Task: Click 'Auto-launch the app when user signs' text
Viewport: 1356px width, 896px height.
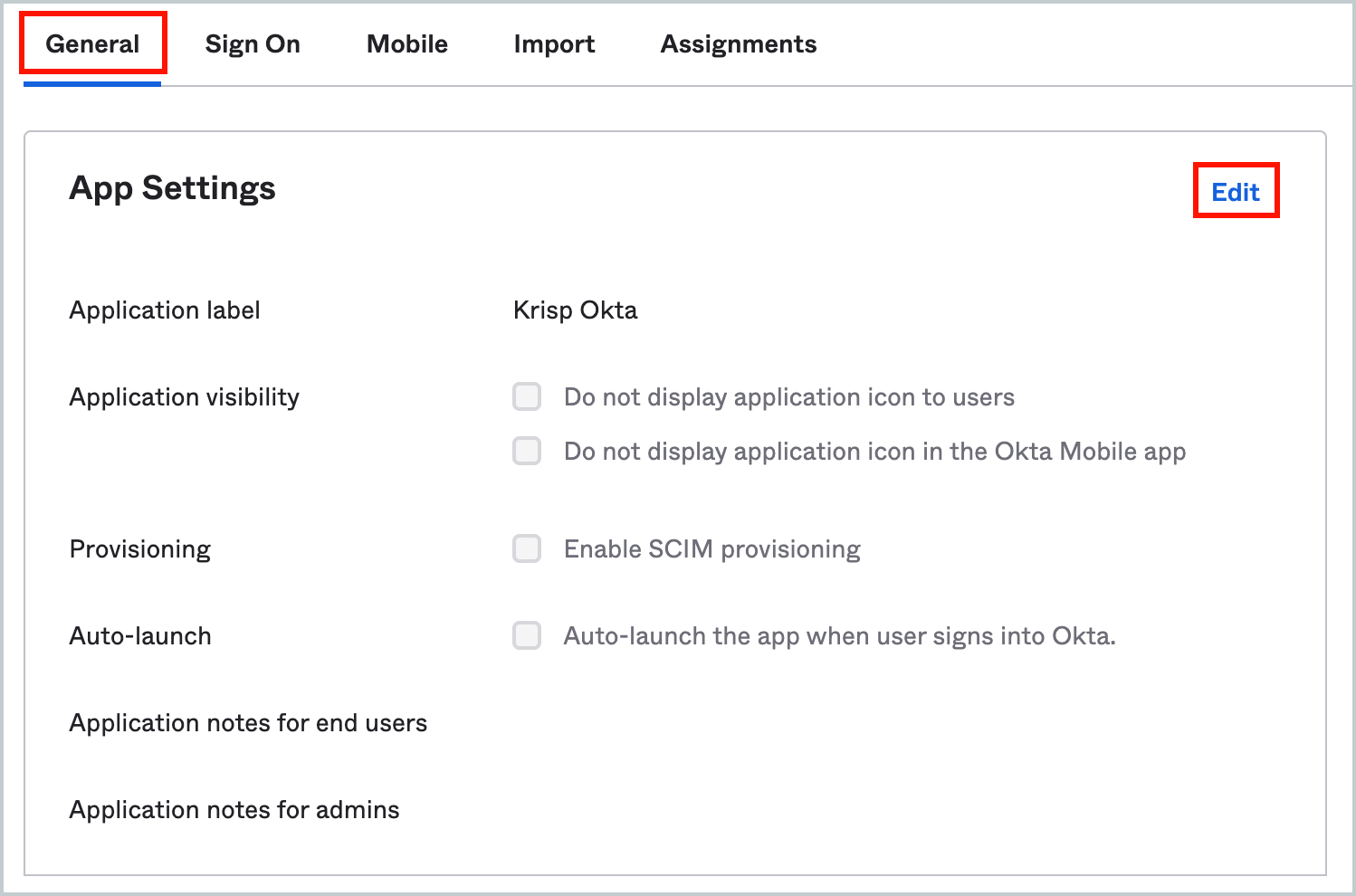Action: (x=839, y=636)
